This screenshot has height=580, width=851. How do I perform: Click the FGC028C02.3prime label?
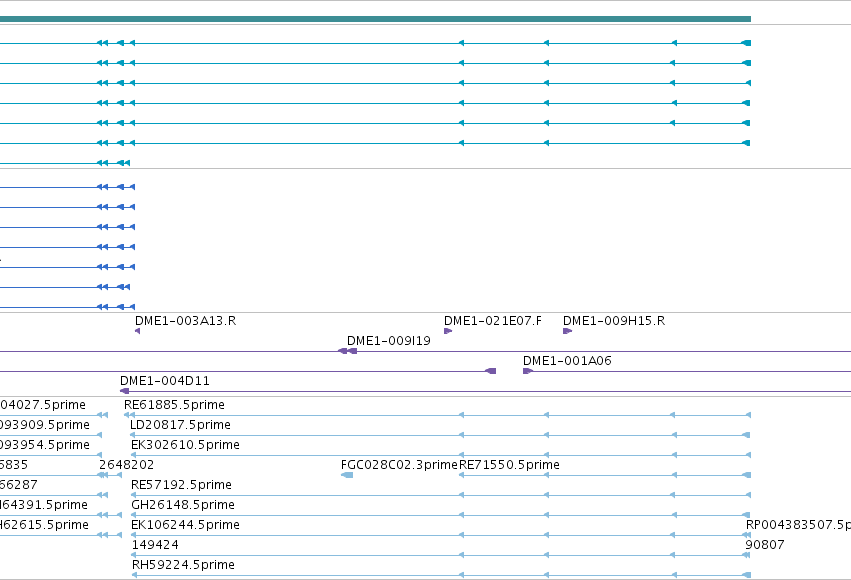point(399,465)
